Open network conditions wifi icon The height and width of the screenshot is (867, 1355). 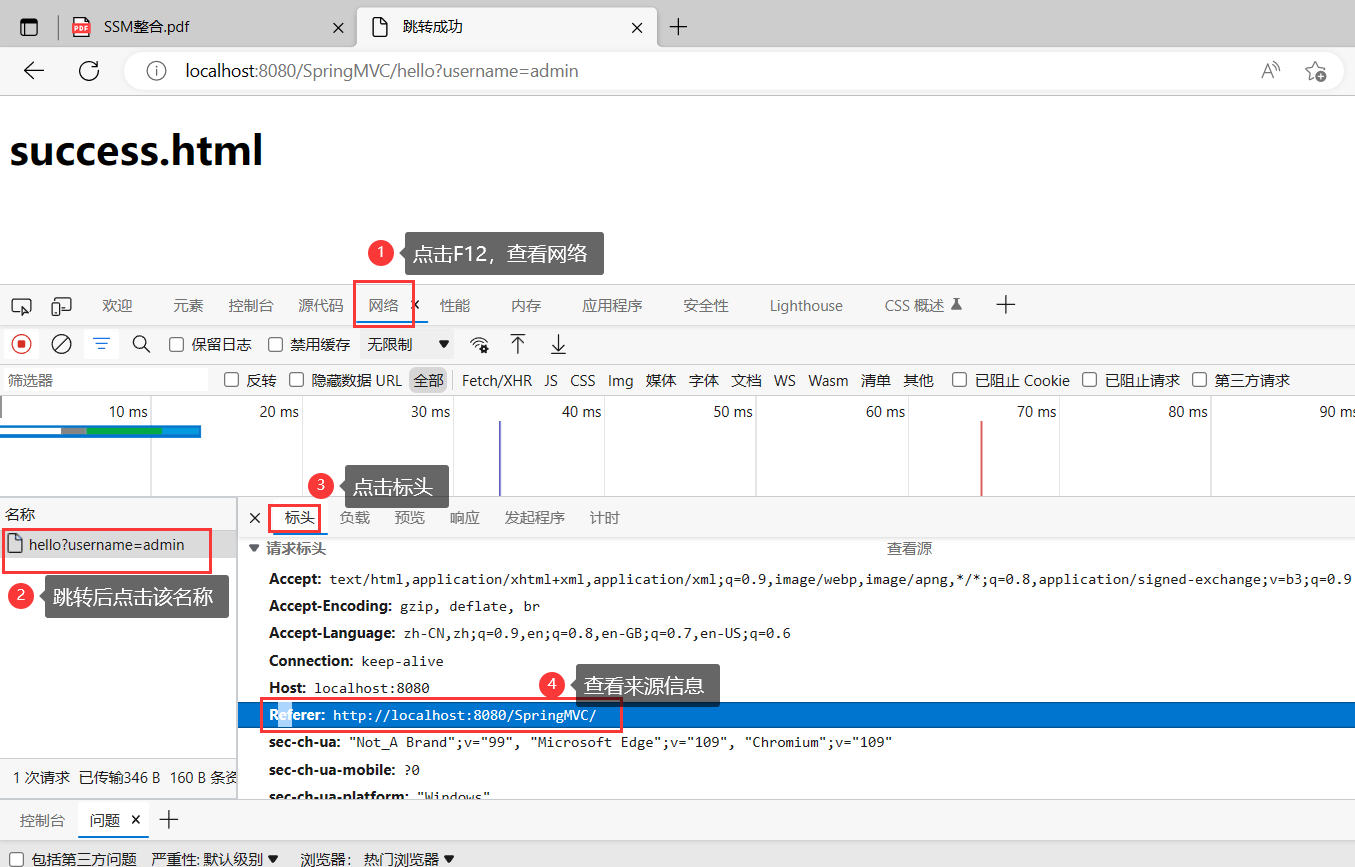[480, 345]
